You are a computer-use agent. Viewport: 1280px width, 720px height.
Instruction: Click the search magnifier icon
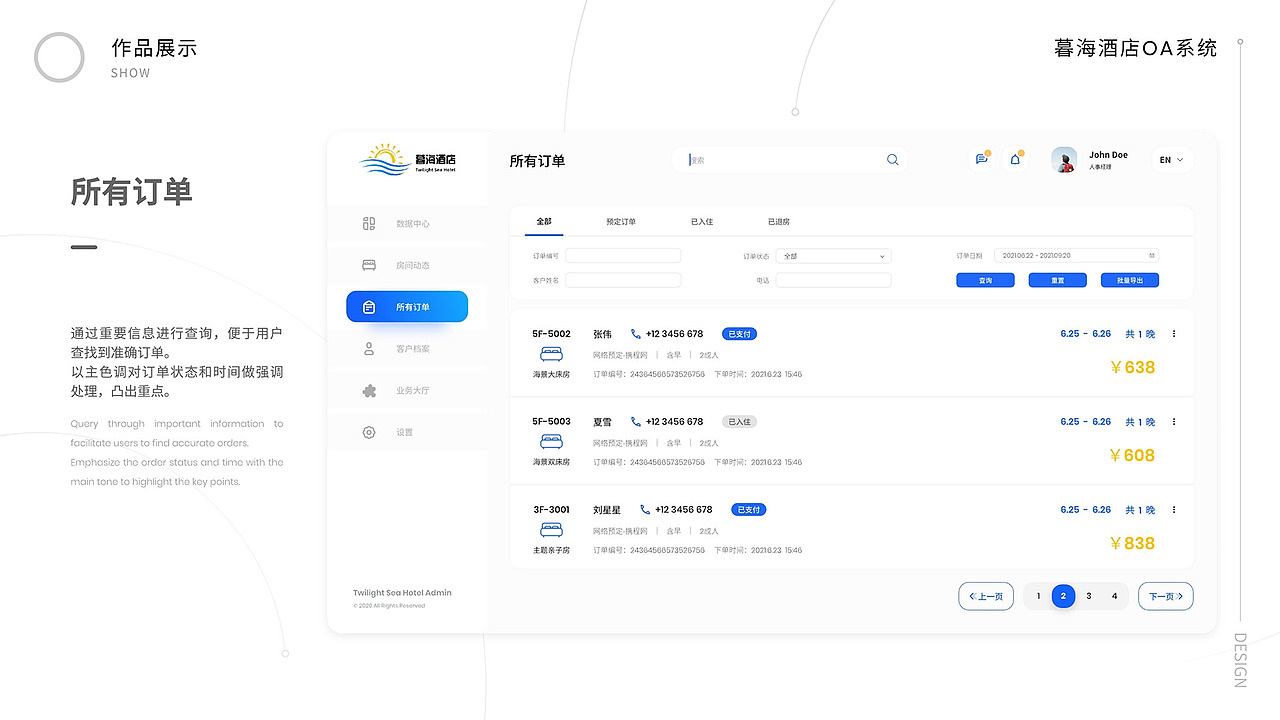click(x=892, y=159)
